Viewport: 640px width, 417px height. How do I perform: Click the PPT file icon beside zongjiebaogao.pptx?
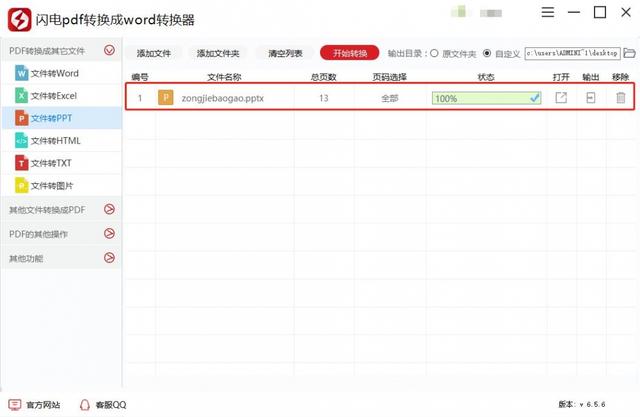[x=166, y=98]
